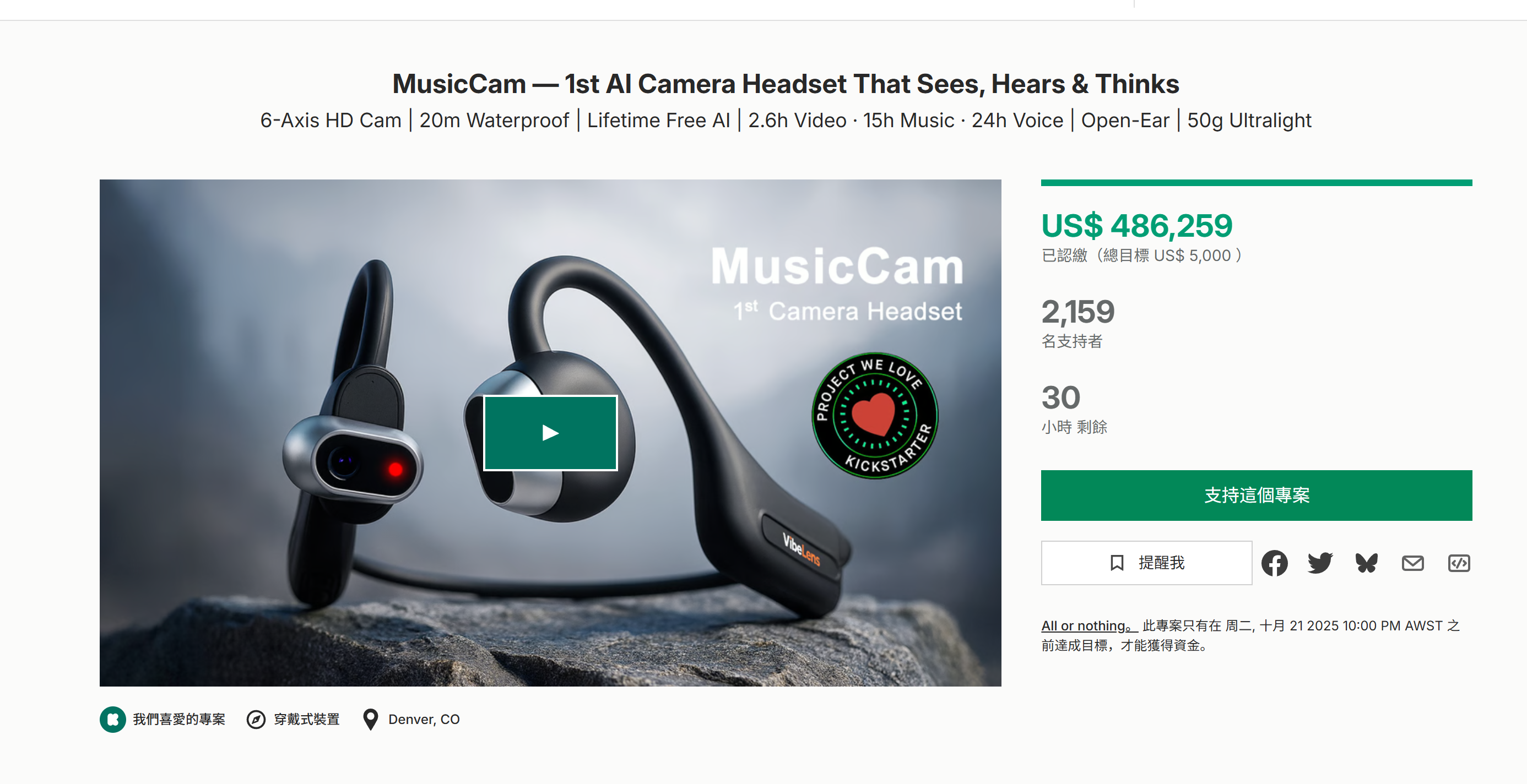View projects in Denver, CO
Image resolution: width=1527 pixels, height=784 pixels.
(424, 720)
